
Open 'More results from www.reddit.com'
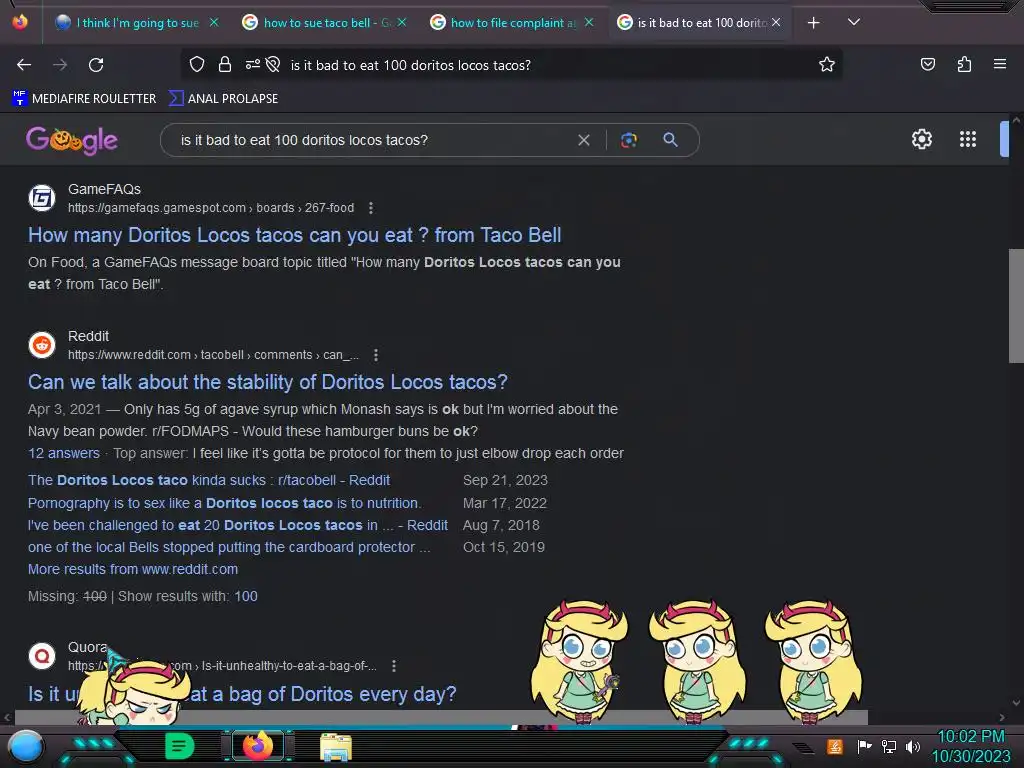point(133,569)
